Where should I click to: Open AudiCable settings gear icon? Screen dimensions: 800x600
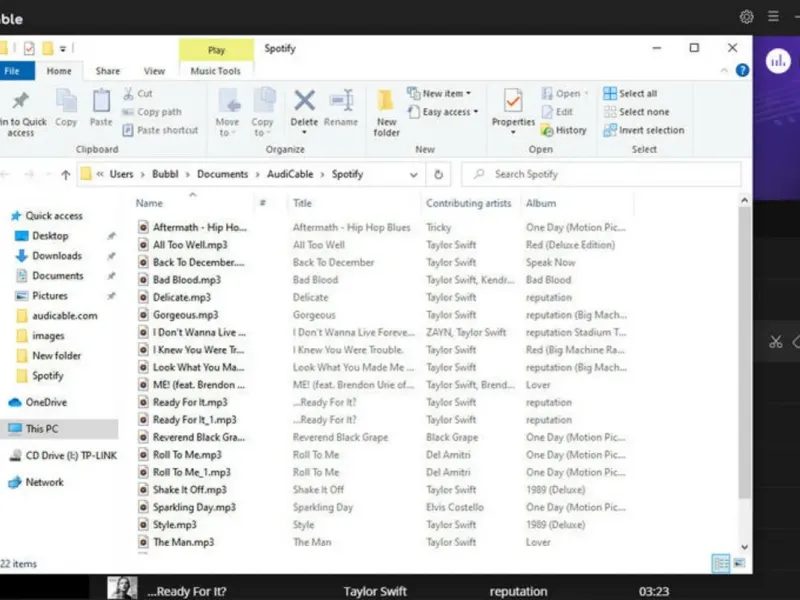tap(746, 17)
